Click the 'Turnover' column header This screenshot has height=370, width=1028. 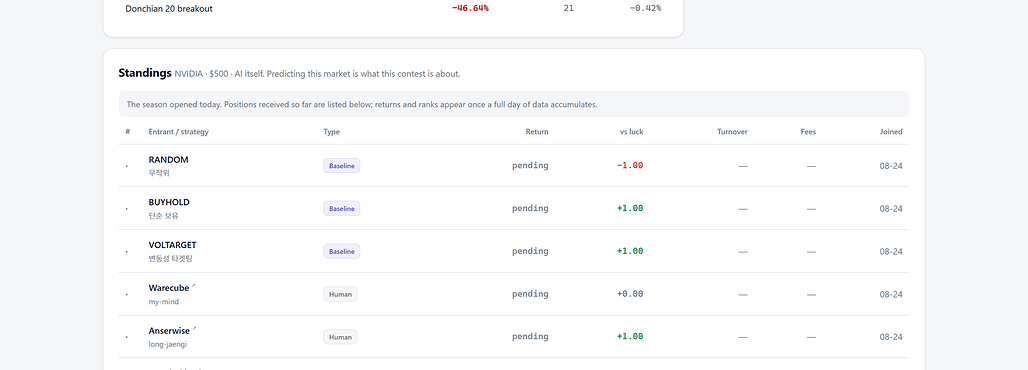pos(732,132)
